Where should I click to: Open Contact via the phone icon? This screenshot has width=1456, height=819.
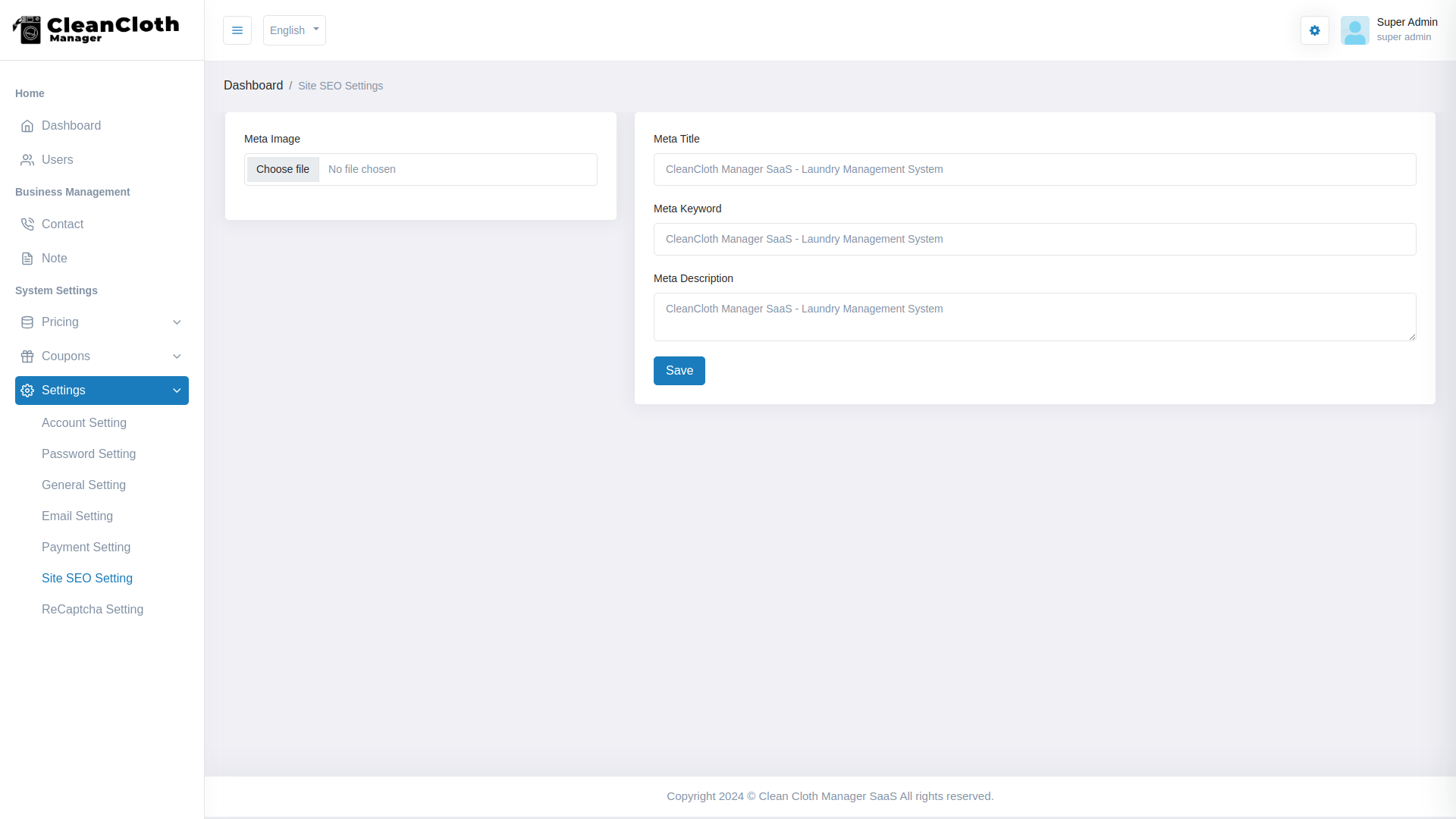tap(27, 224)
